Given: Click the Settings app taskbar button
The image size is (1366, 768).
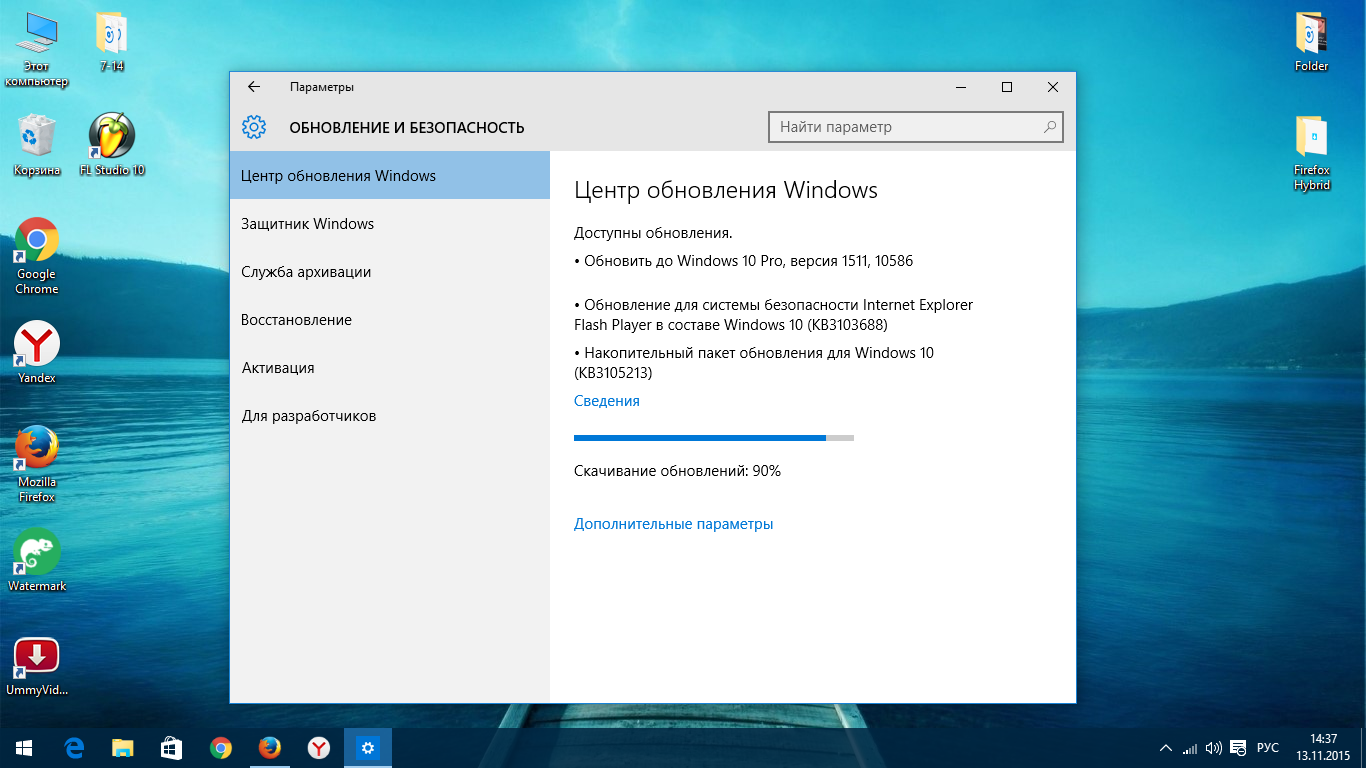Looking at the screenshot, I should pos(368,748).
